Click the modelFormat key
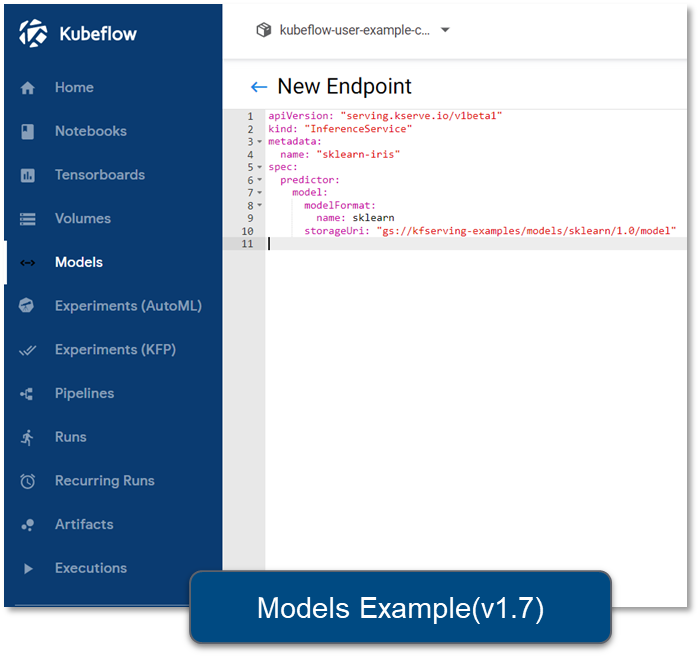 [x=340, y=205]
